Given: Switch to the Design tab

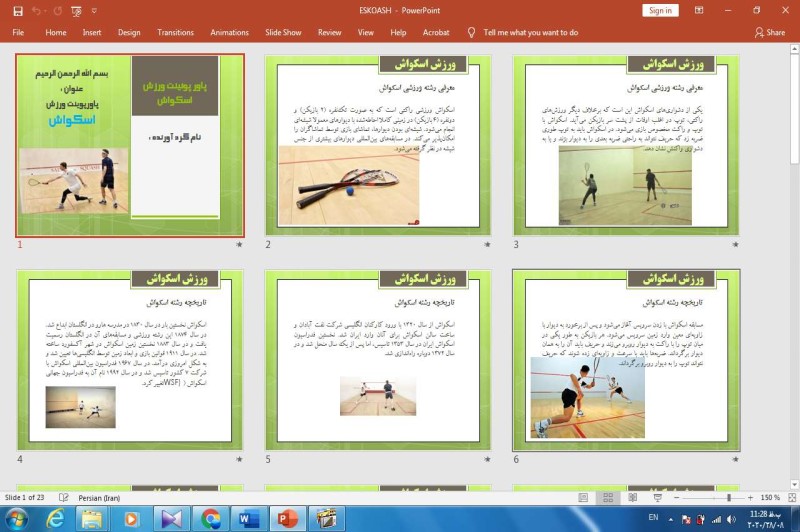Looking at the screenshot, I should click(x=129, y=32).
